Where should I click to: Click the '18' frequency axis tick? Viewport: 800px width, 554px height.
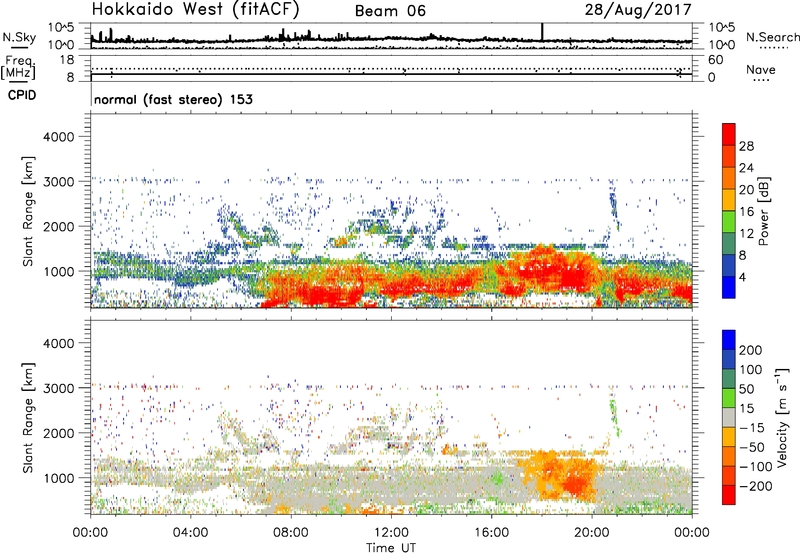[x=67, y=60]
